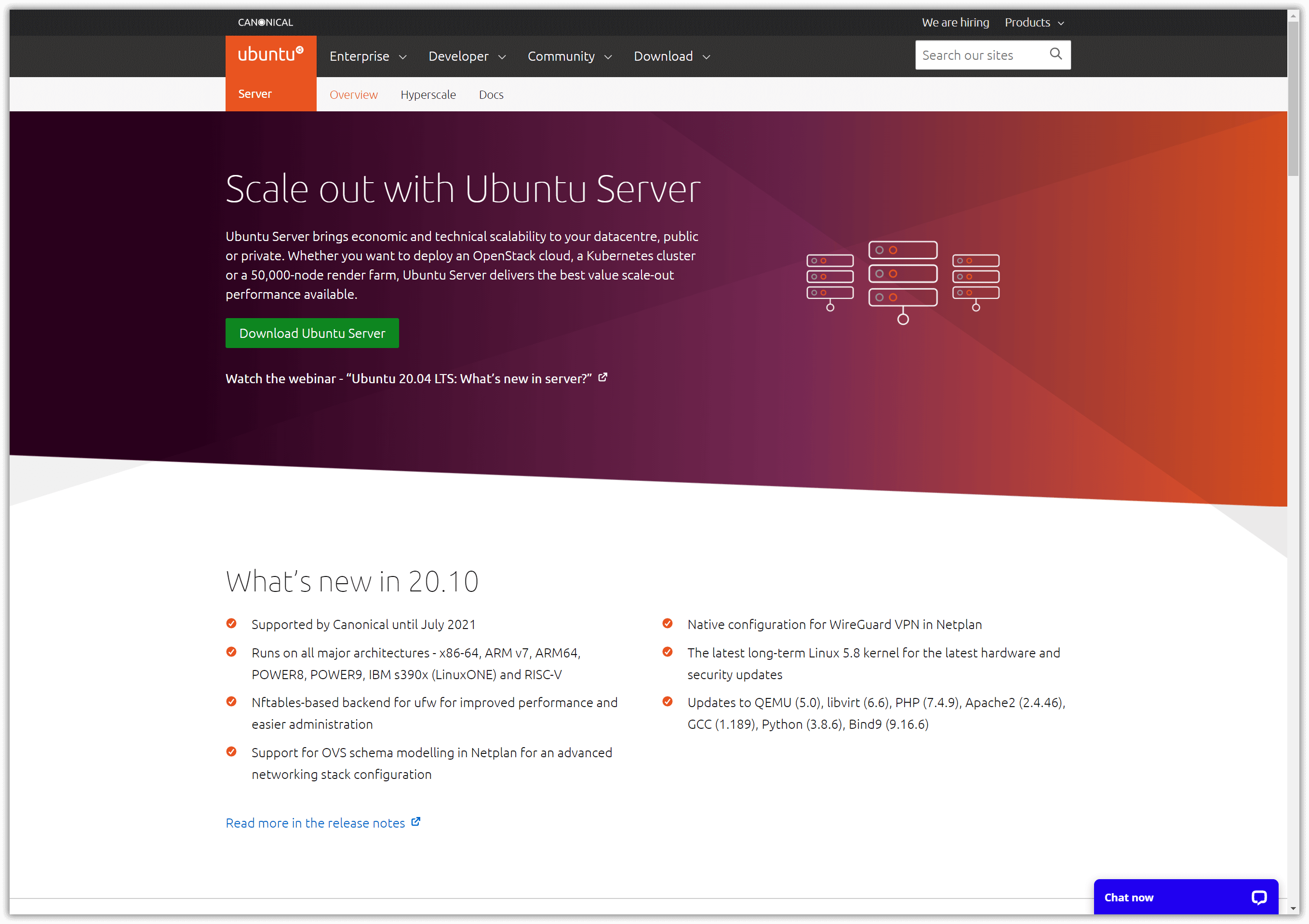Open the Enterprise menu
Viewport: 1309px width, 924px height.
[368, 56]
